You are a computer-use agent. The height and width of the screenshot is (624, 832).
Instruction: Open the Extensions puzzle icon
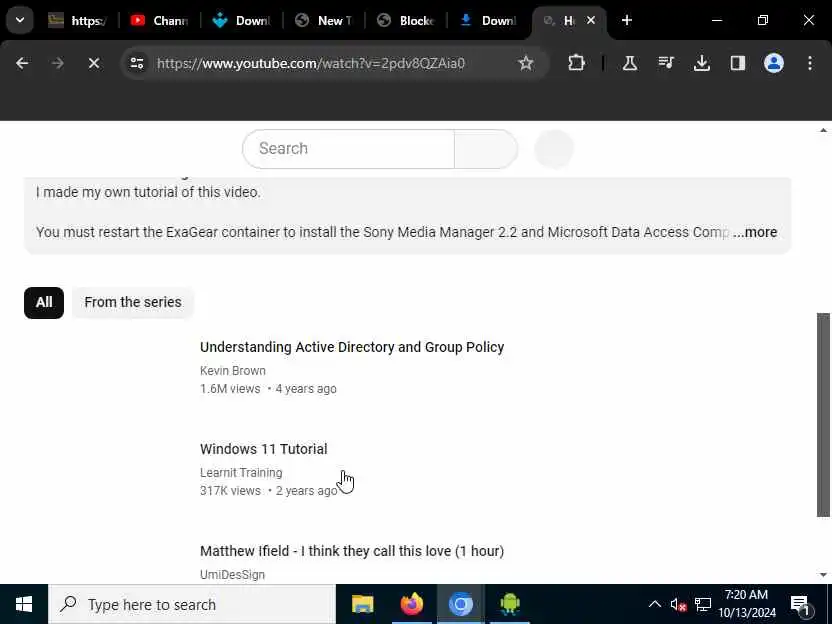click(x=576, y=64)
